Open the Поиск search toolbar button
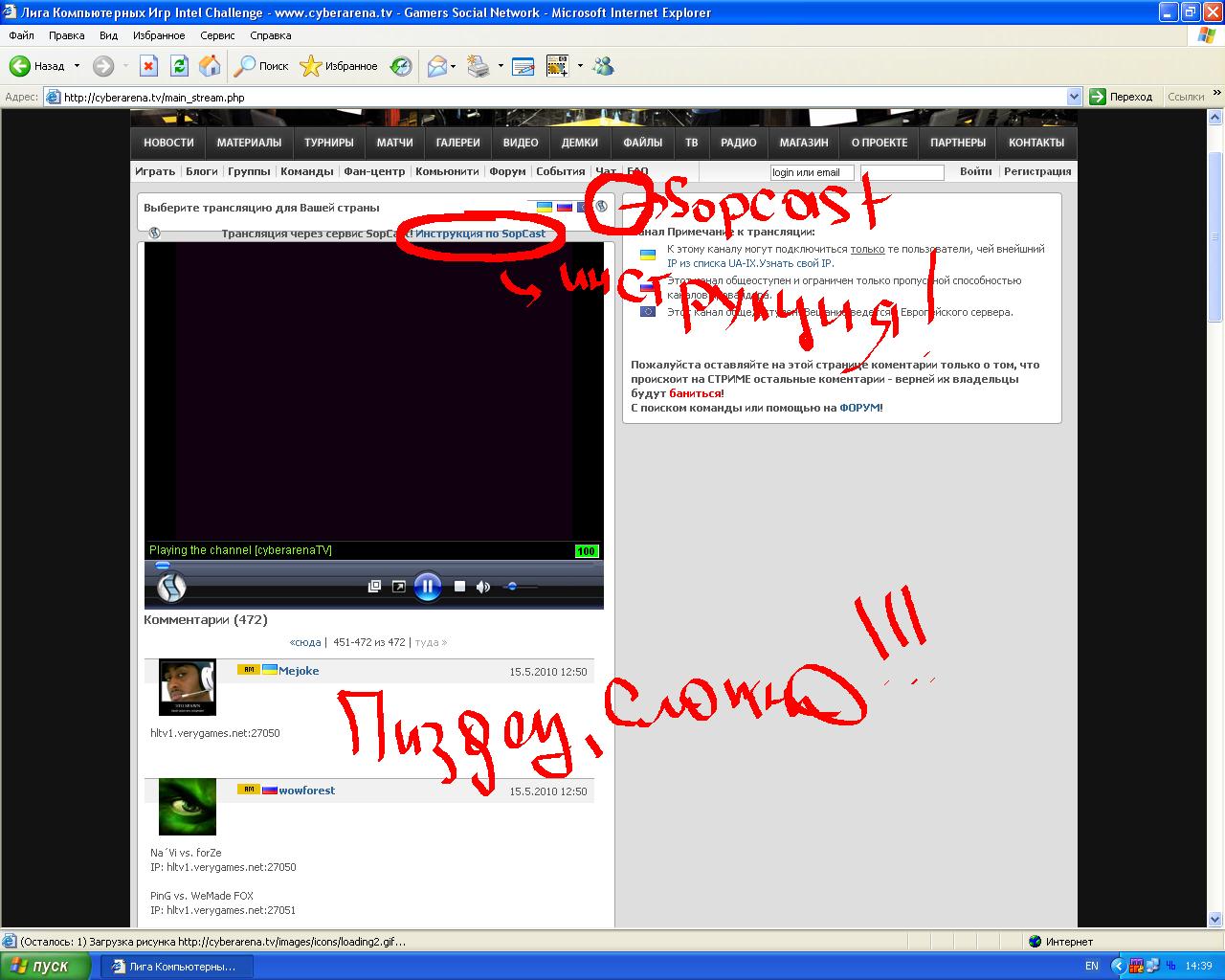Viewport: 1225px width, 980px height. click(x=261, y=66)
